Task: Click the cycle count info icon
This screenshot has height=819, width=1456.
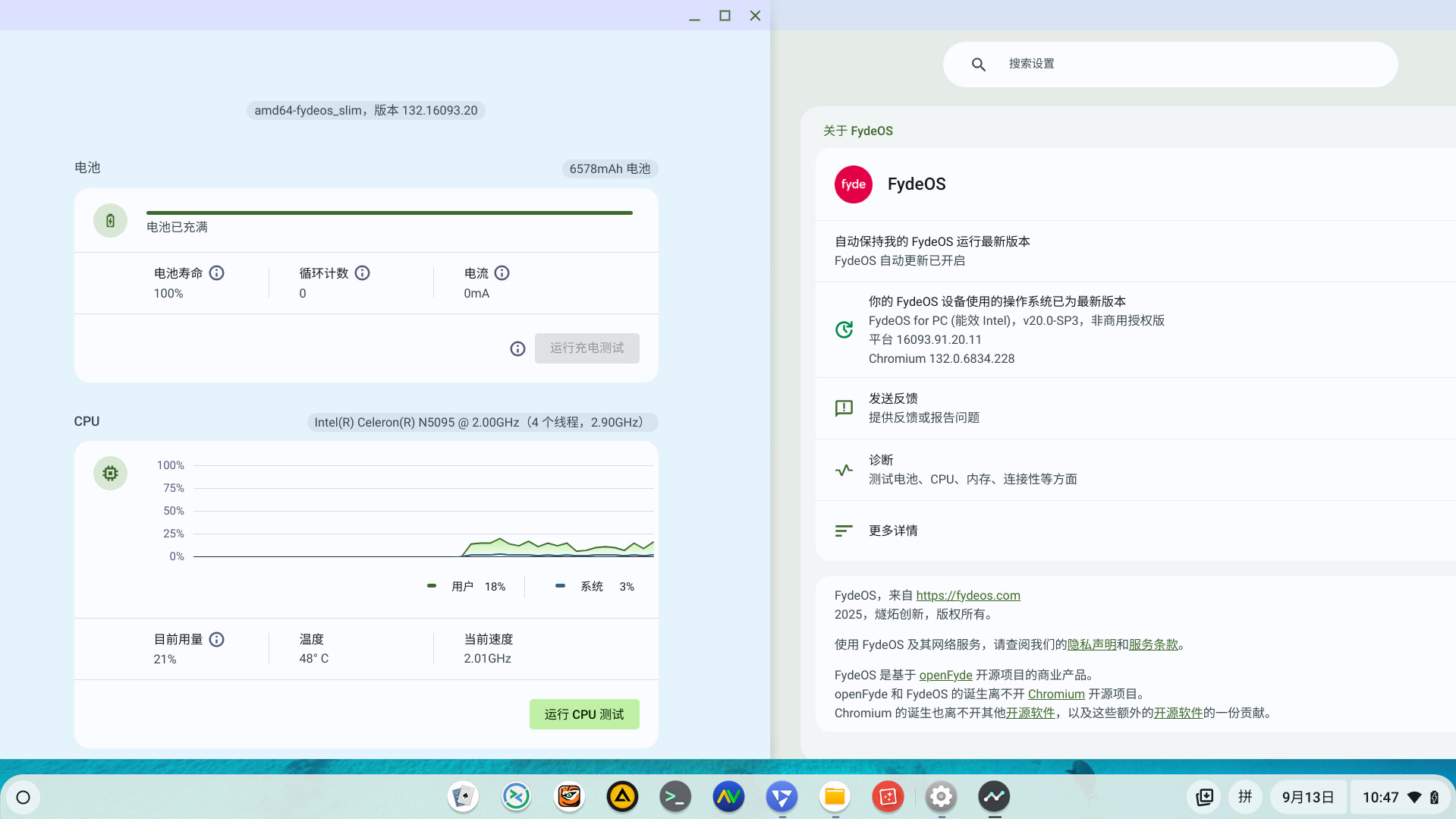Action: point(363,273)
